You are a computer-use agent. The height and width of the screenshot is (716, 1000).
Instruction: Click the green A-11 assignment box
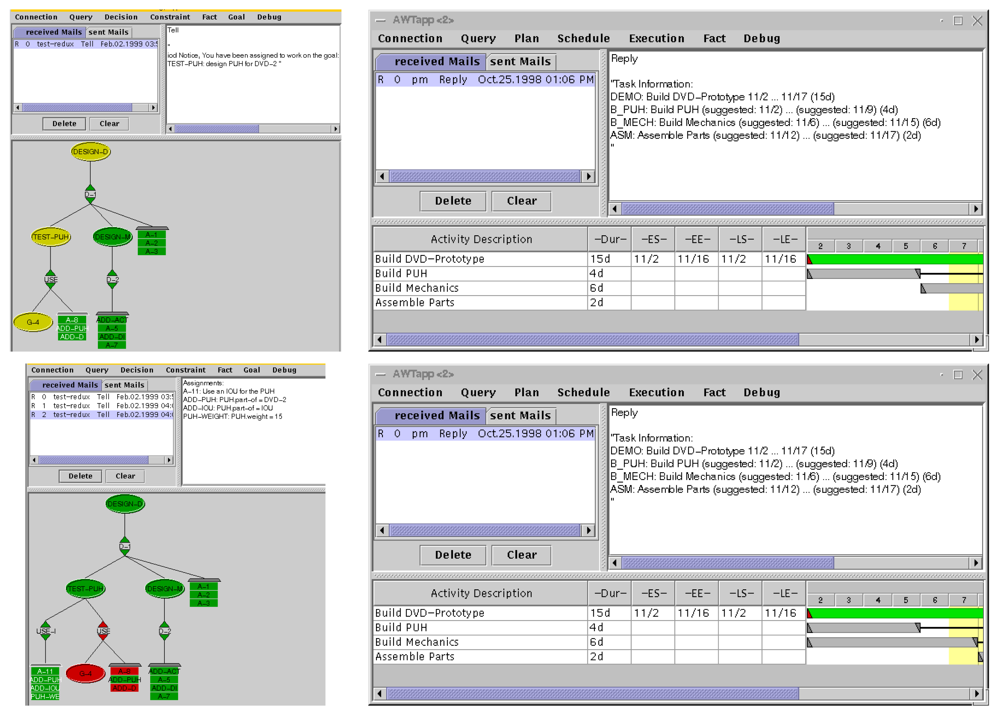click(45, 672)
